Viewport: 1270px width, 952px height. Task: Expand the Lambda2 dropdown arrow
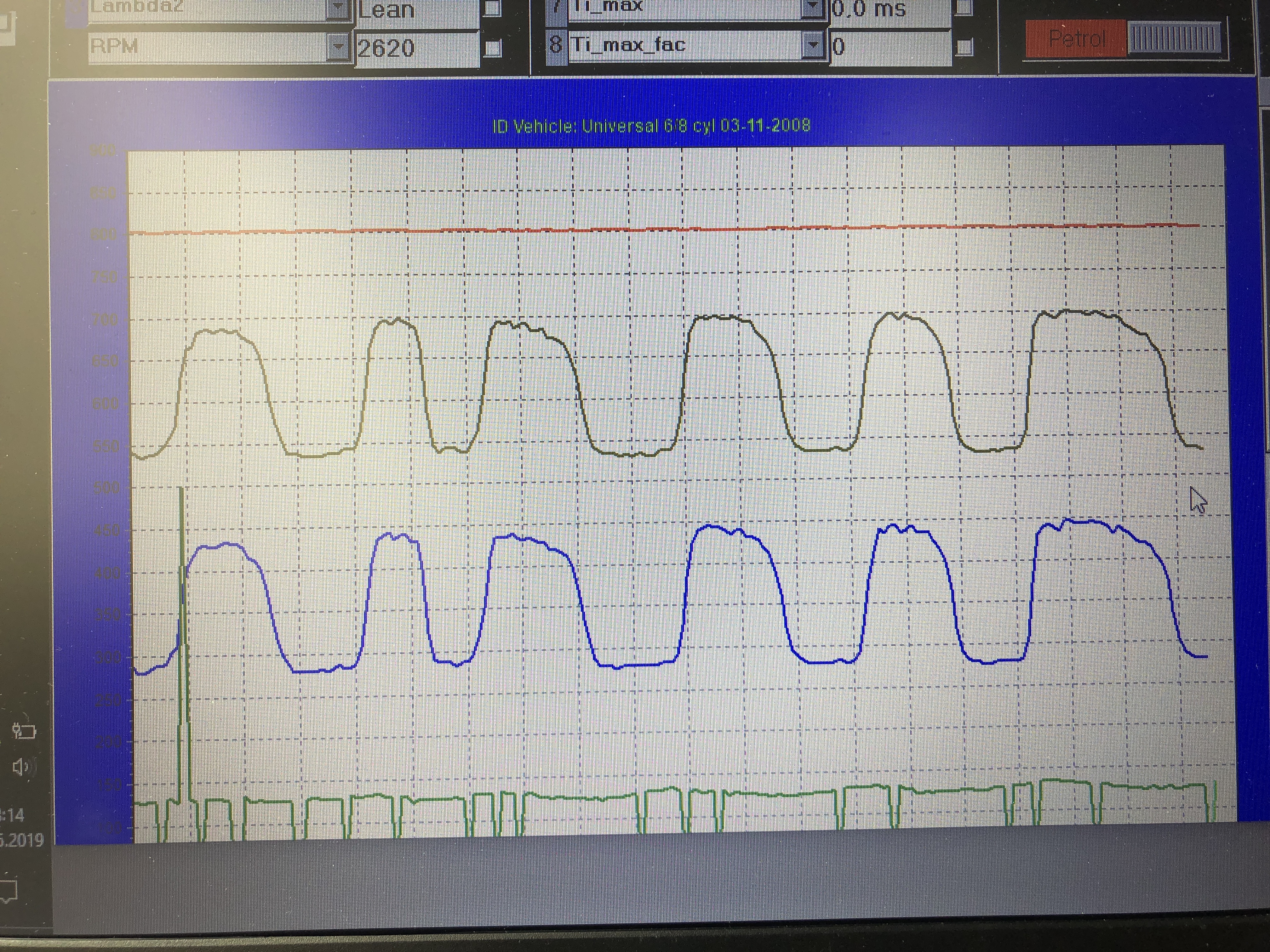pos(338,8)
